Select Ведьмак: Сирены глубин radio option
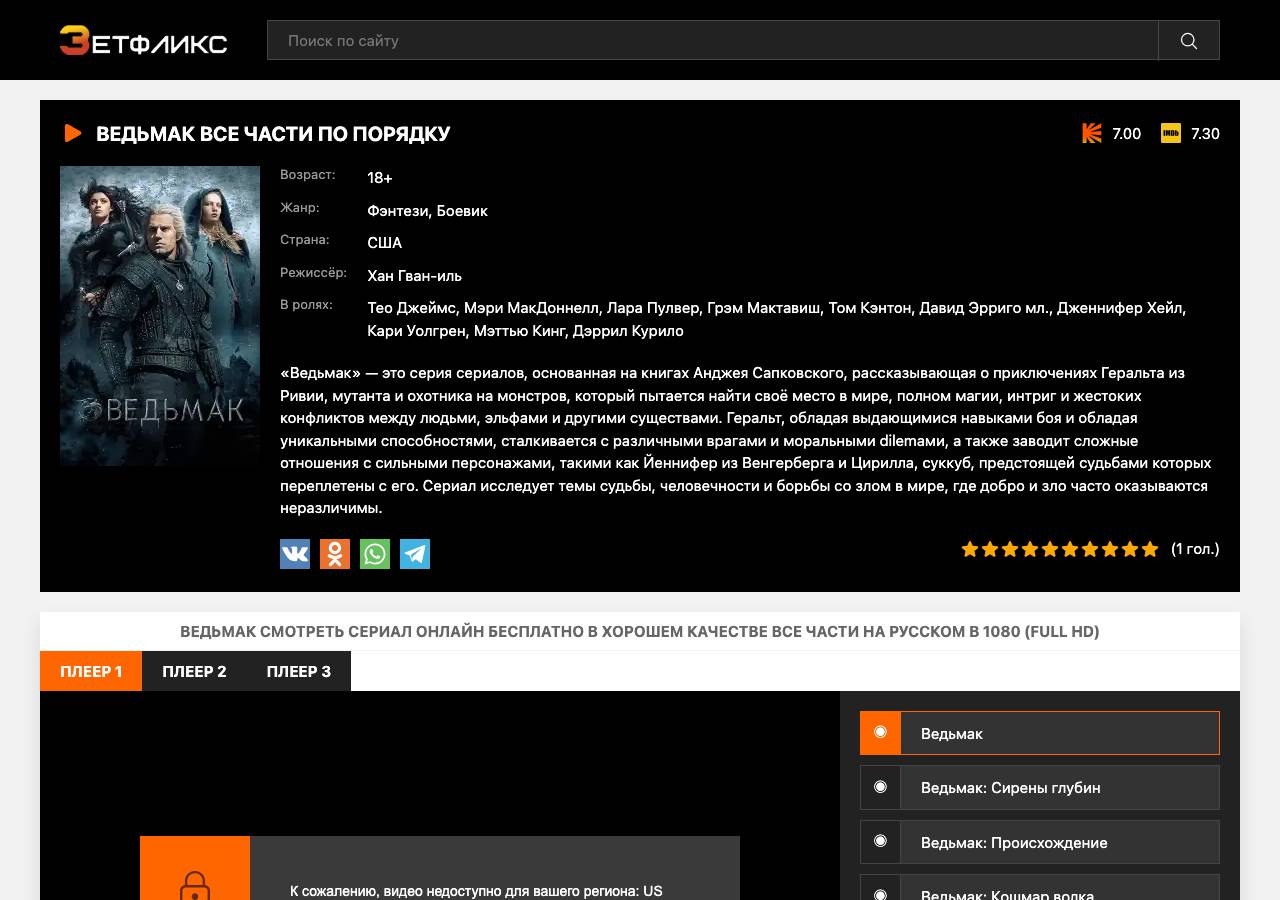The width and height of the screenshot is (1280, 900). [1040, 787]
